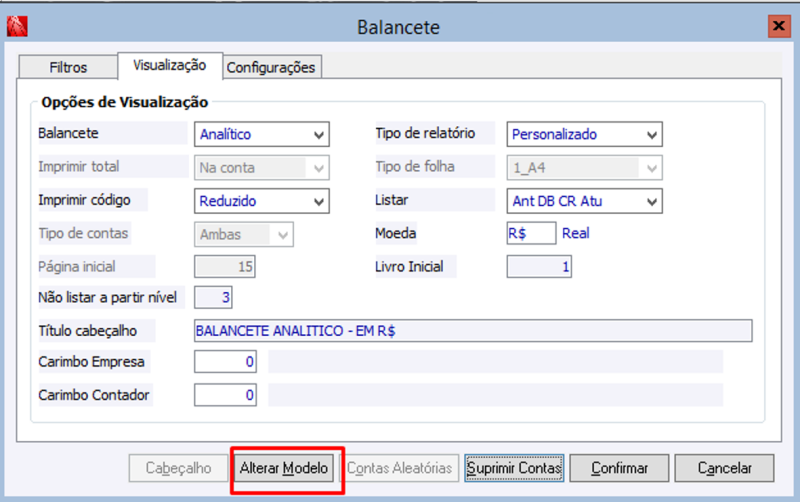Expand the Tipo de folha dropdown
This screenshot has height=502, width=800.
(585, 167)
